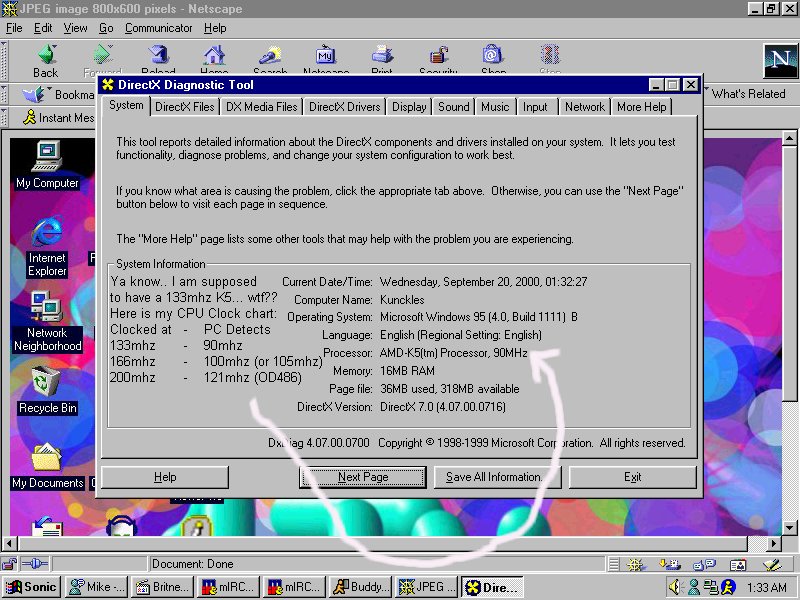Switch to the DirectX Files tab
The width and height of the screenshot is (800, 600).
tap(184, 107)
